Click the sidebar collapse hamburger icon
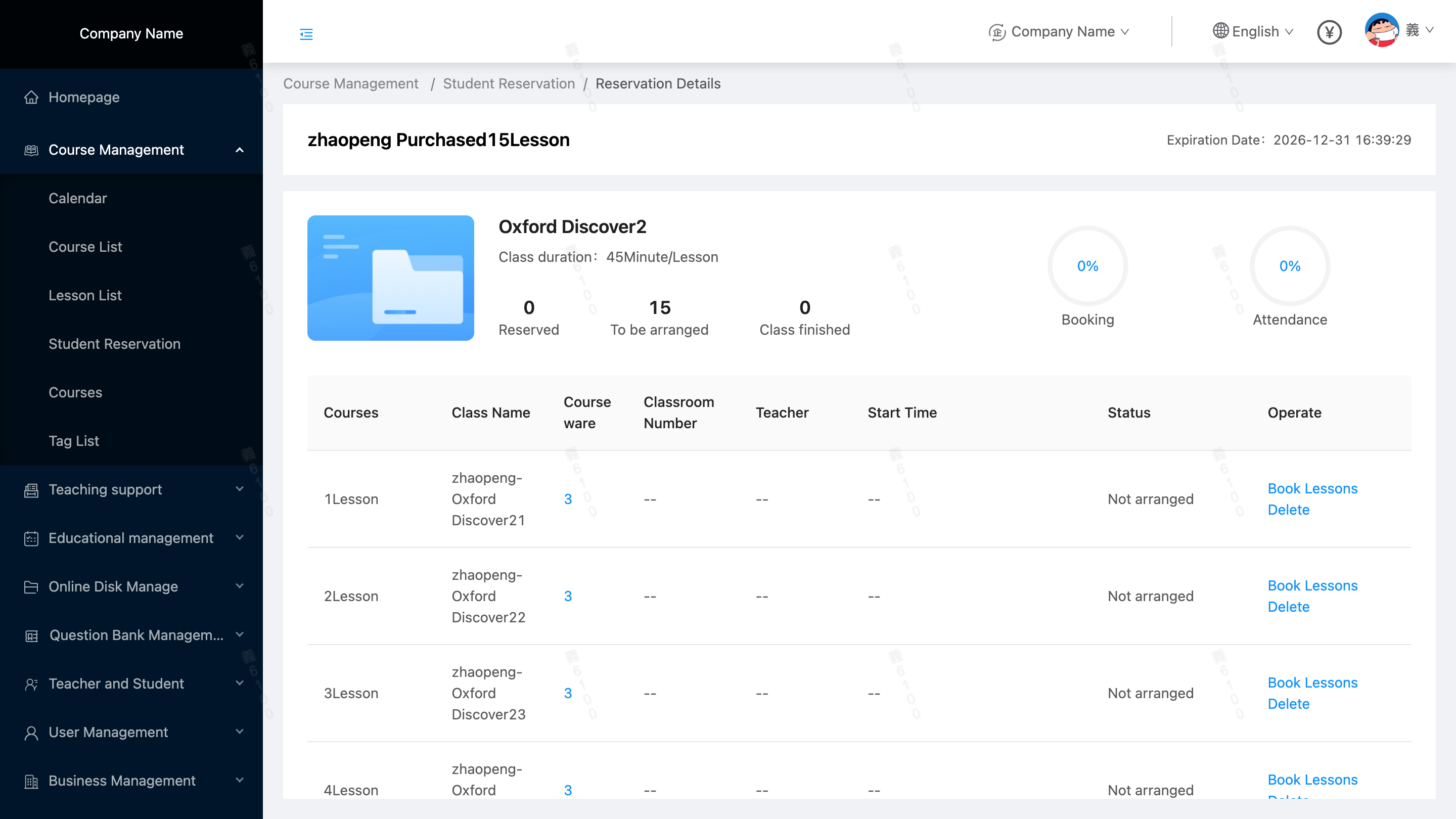Viewport: 1456px width, 819px height. coord(306,34)
